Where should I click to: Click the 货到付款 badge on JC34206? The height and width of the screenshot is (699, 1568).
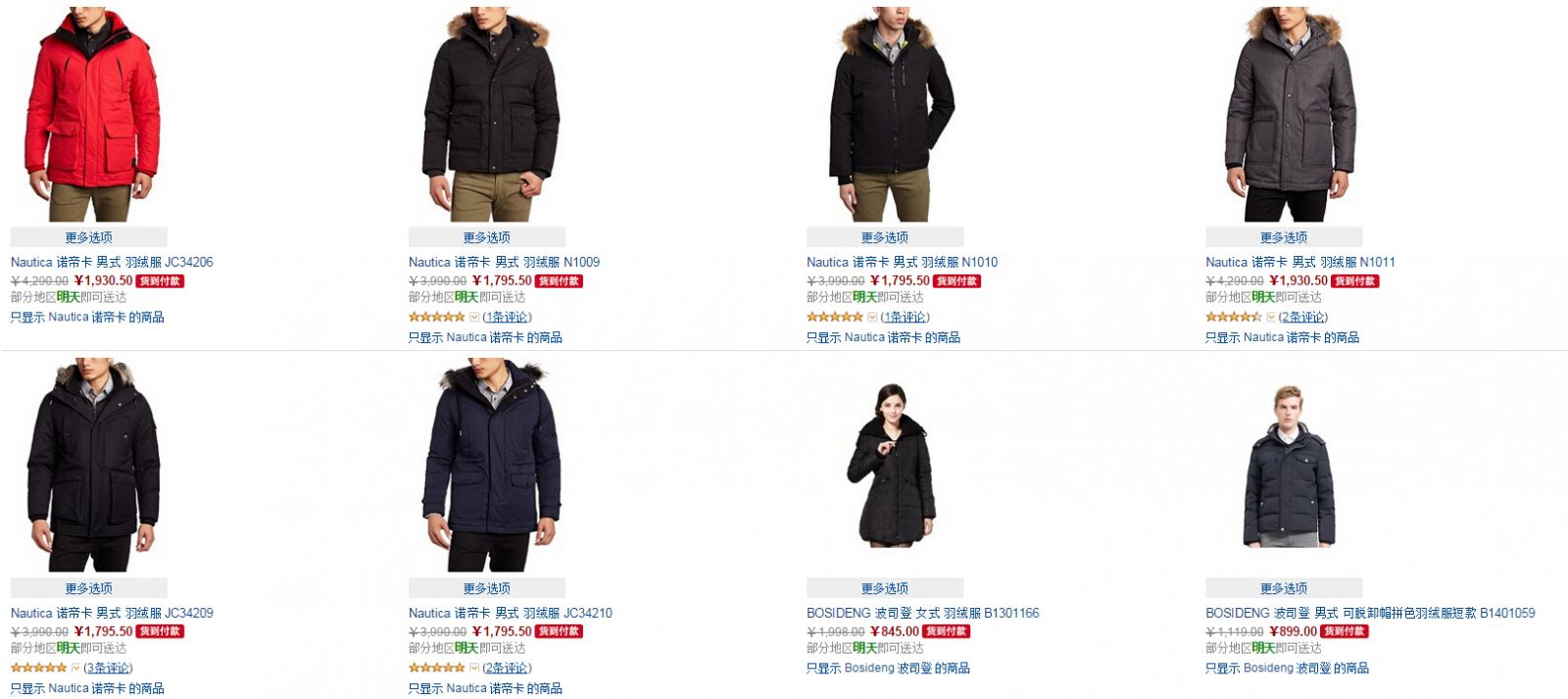pyautogui.click(x=160, y=281)
